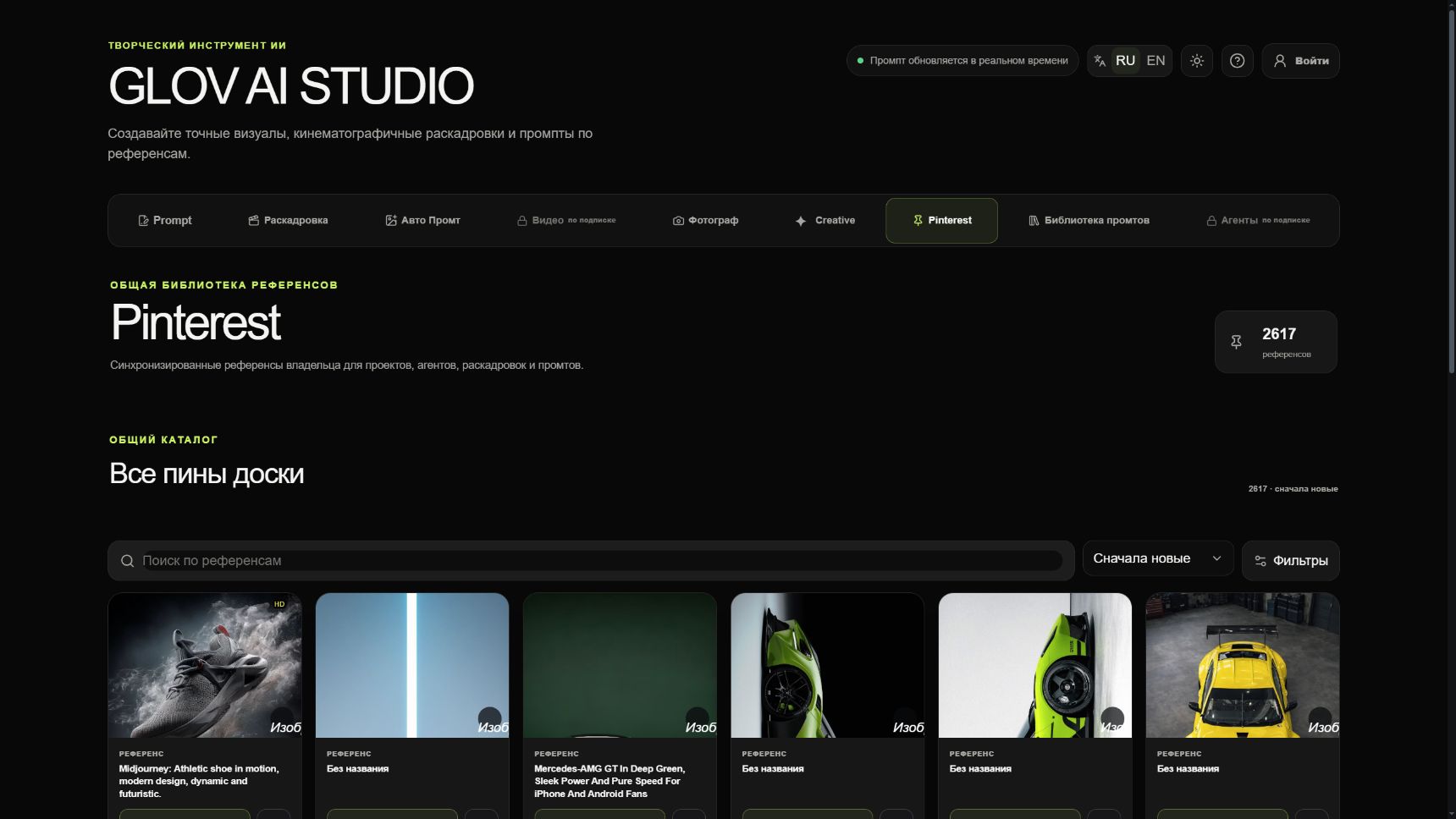This screenshot has height=819, width=1456.
Task: Go to the Фотограф tab
Action: coord(706,221)
